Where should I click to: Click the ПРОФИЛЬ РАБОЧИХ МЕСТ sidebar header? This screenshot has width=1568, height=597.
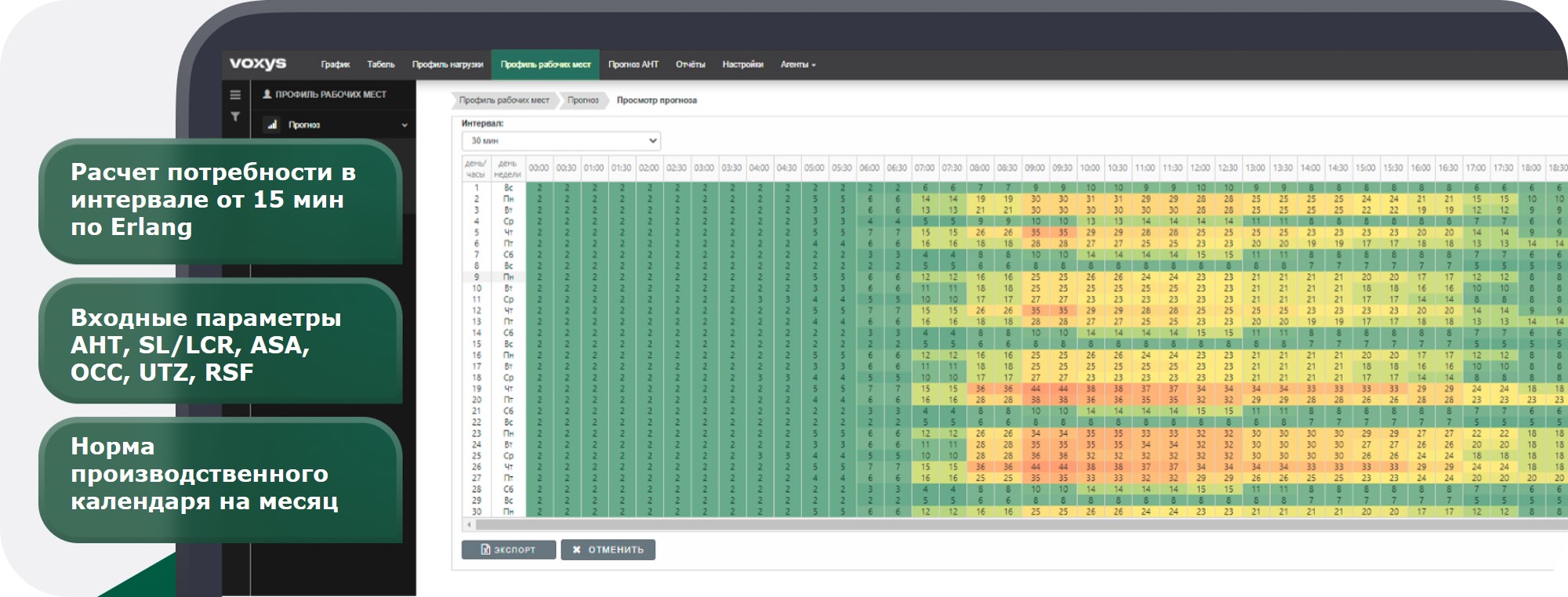coord(330,94)
